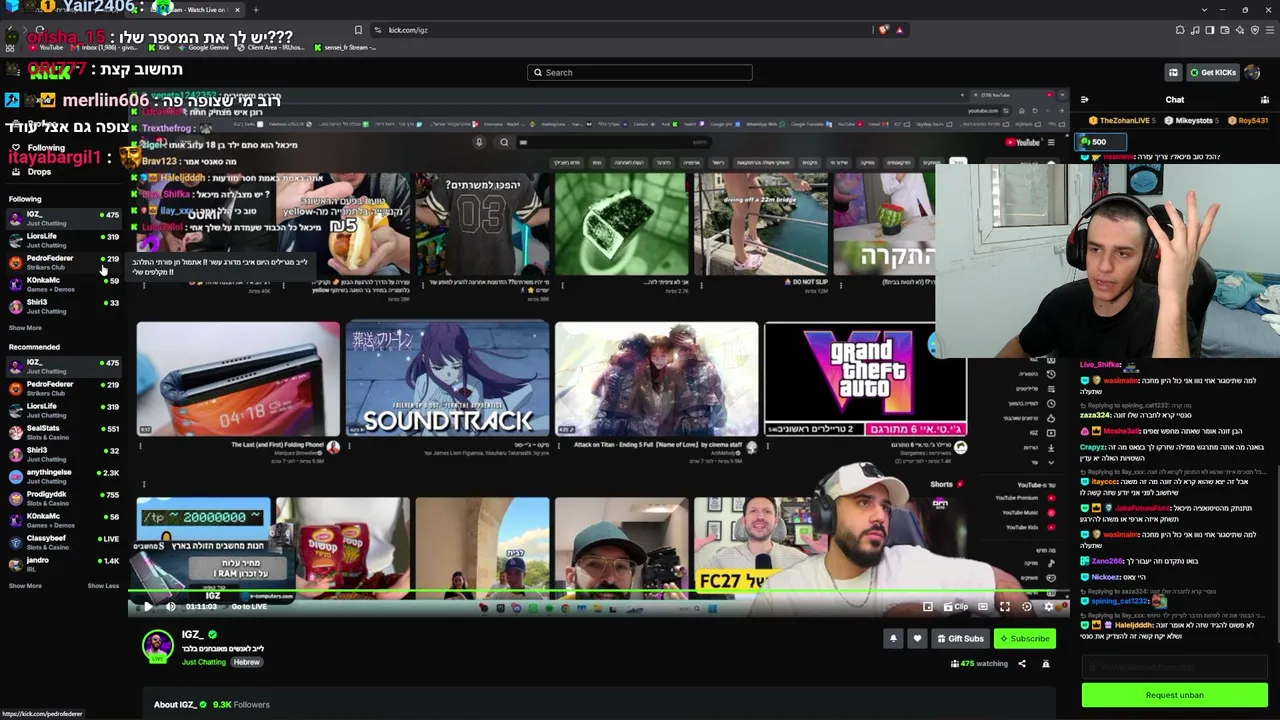Mute the stream volume

[170, 607]
